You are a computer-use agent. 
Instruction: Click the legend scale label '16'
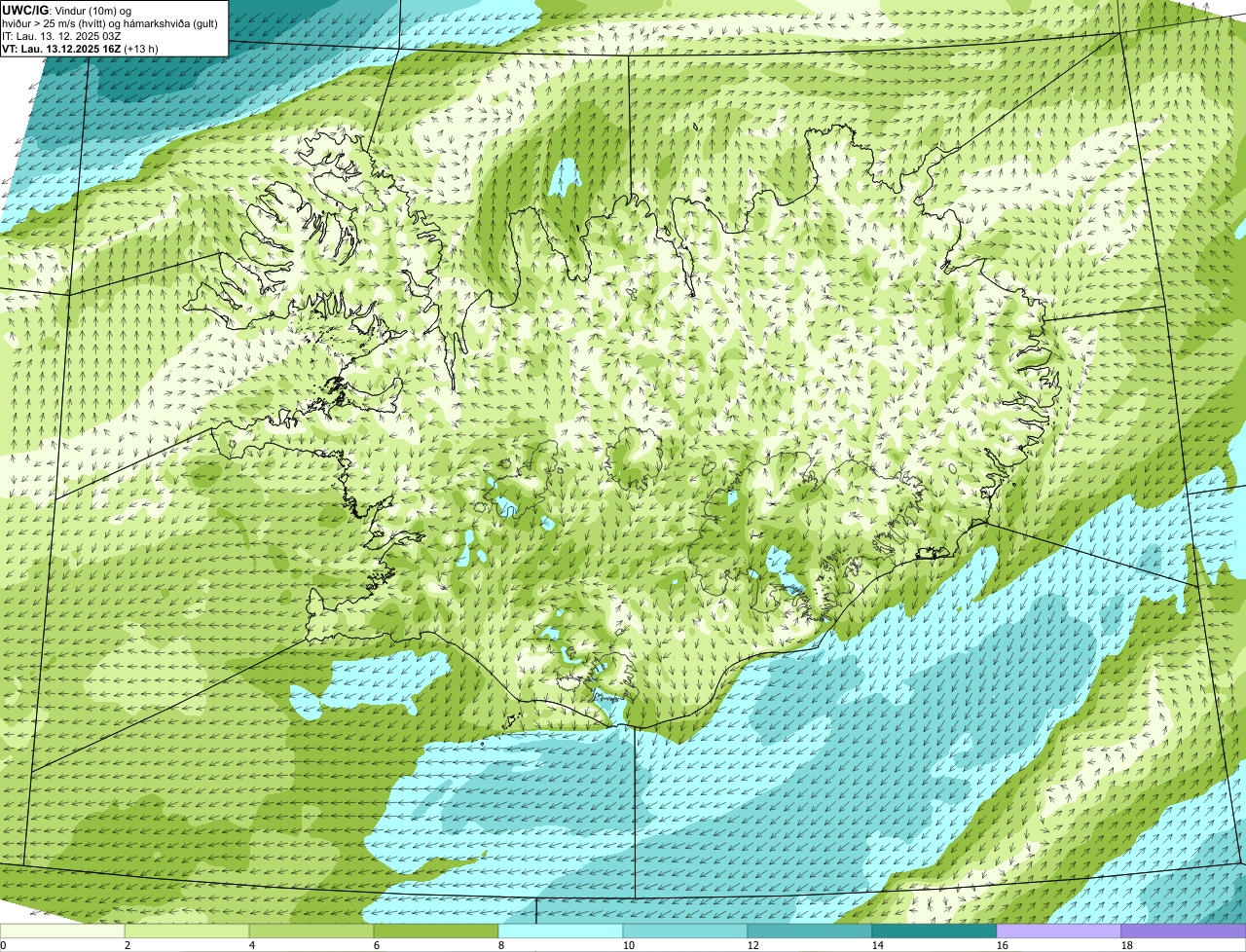pyautogui.click(x=1003, y=945)
